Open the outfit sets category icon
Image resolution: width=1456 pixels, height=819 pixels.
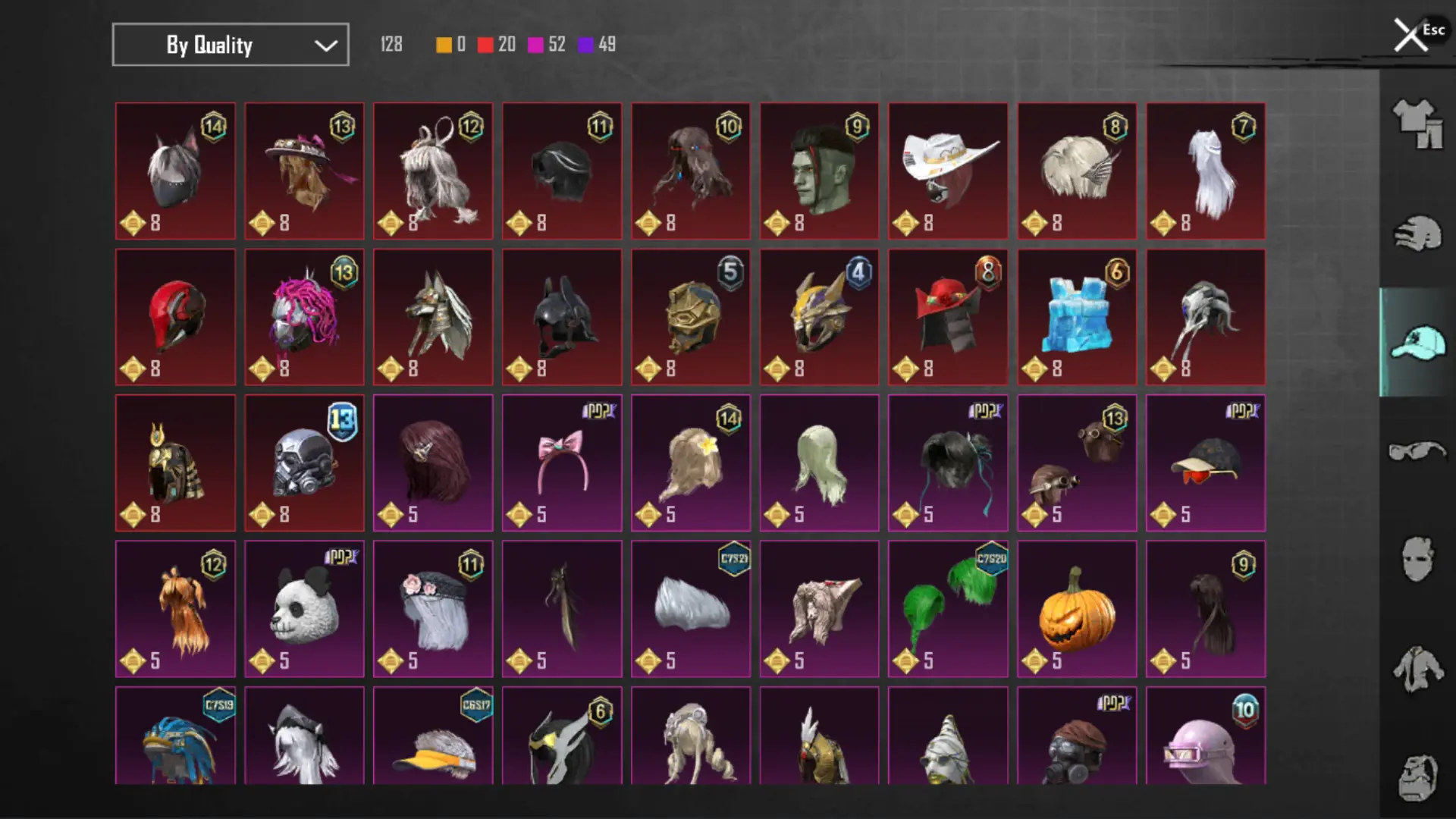(x=1417, y=124)
